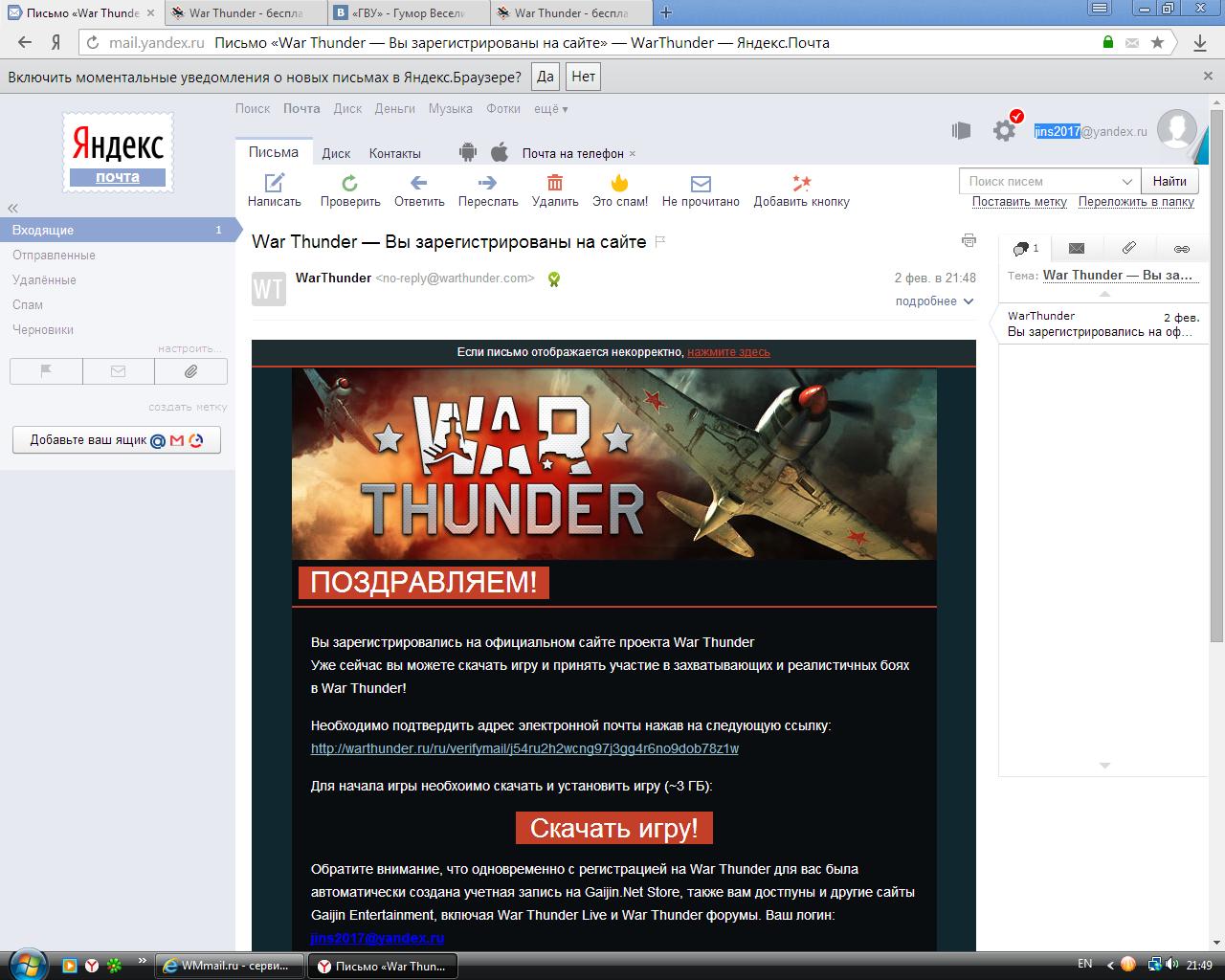Viewport: 1225px width, 980px height.
Task: Select the link tab in the right panel
Action: click(1182, 248)
